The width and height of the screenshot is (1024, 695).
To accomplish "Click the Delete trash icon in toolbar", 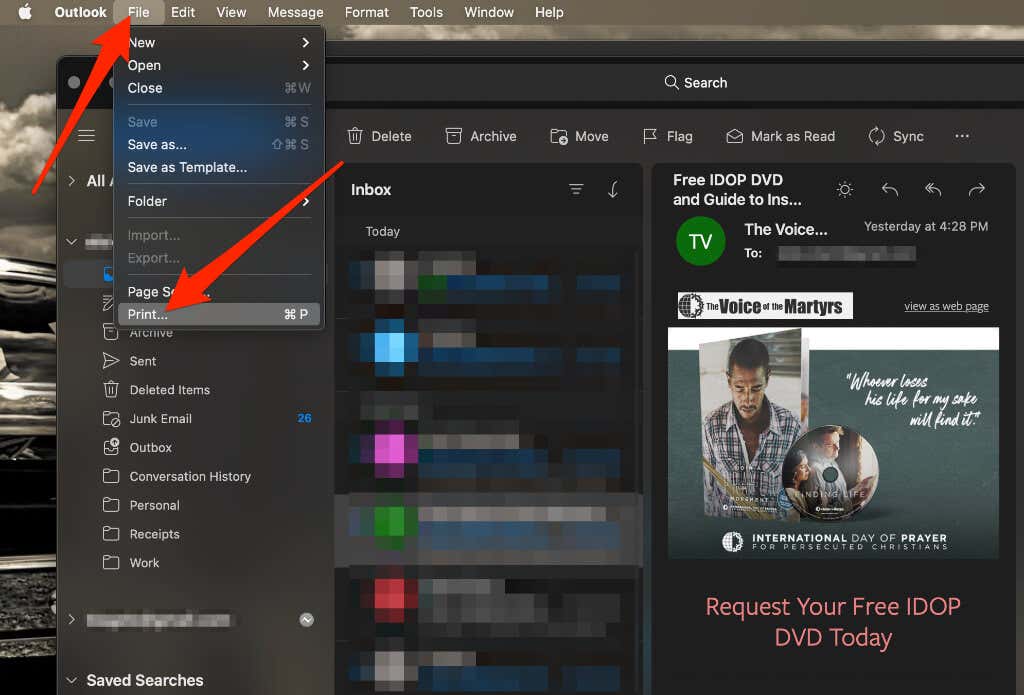I will (355, 136).
